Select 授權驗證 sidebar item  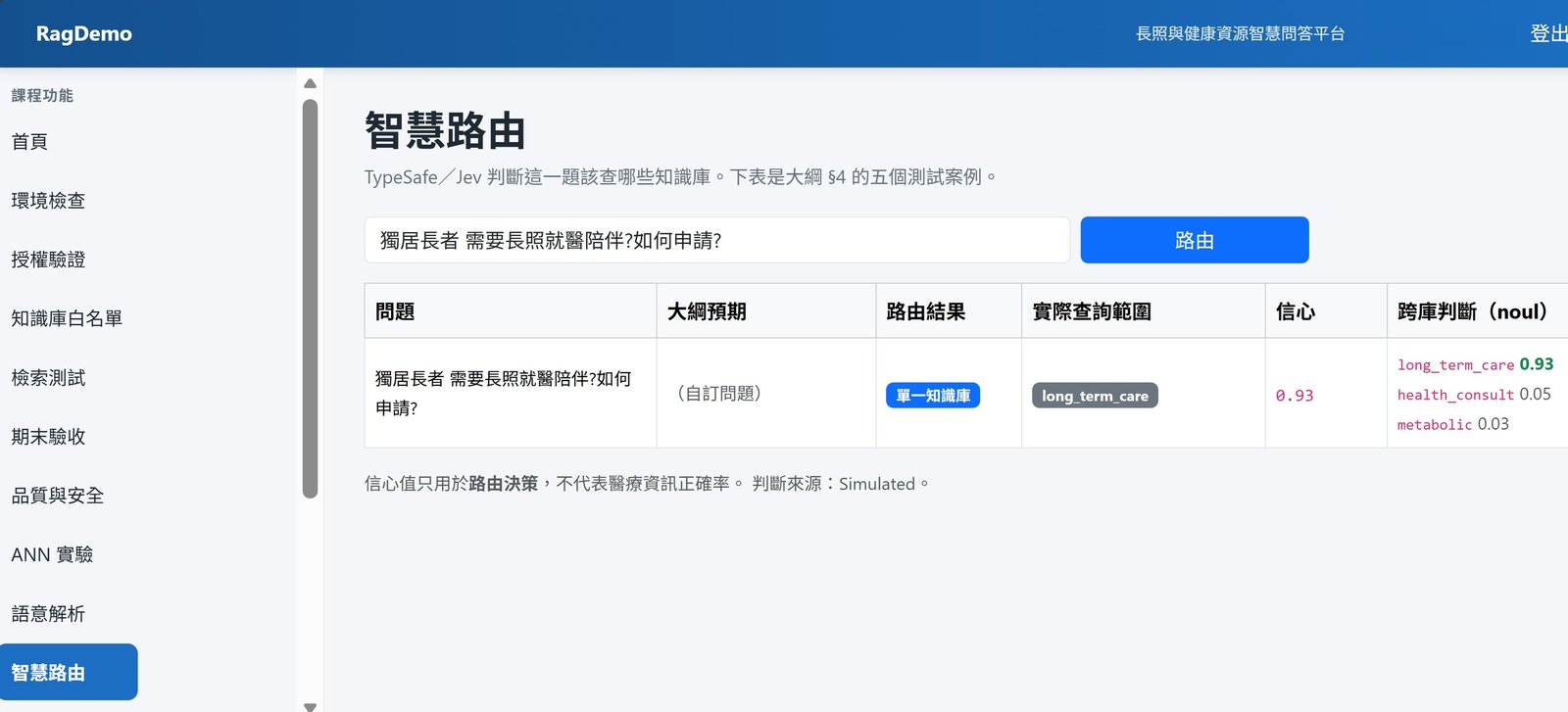coord(48,260)
